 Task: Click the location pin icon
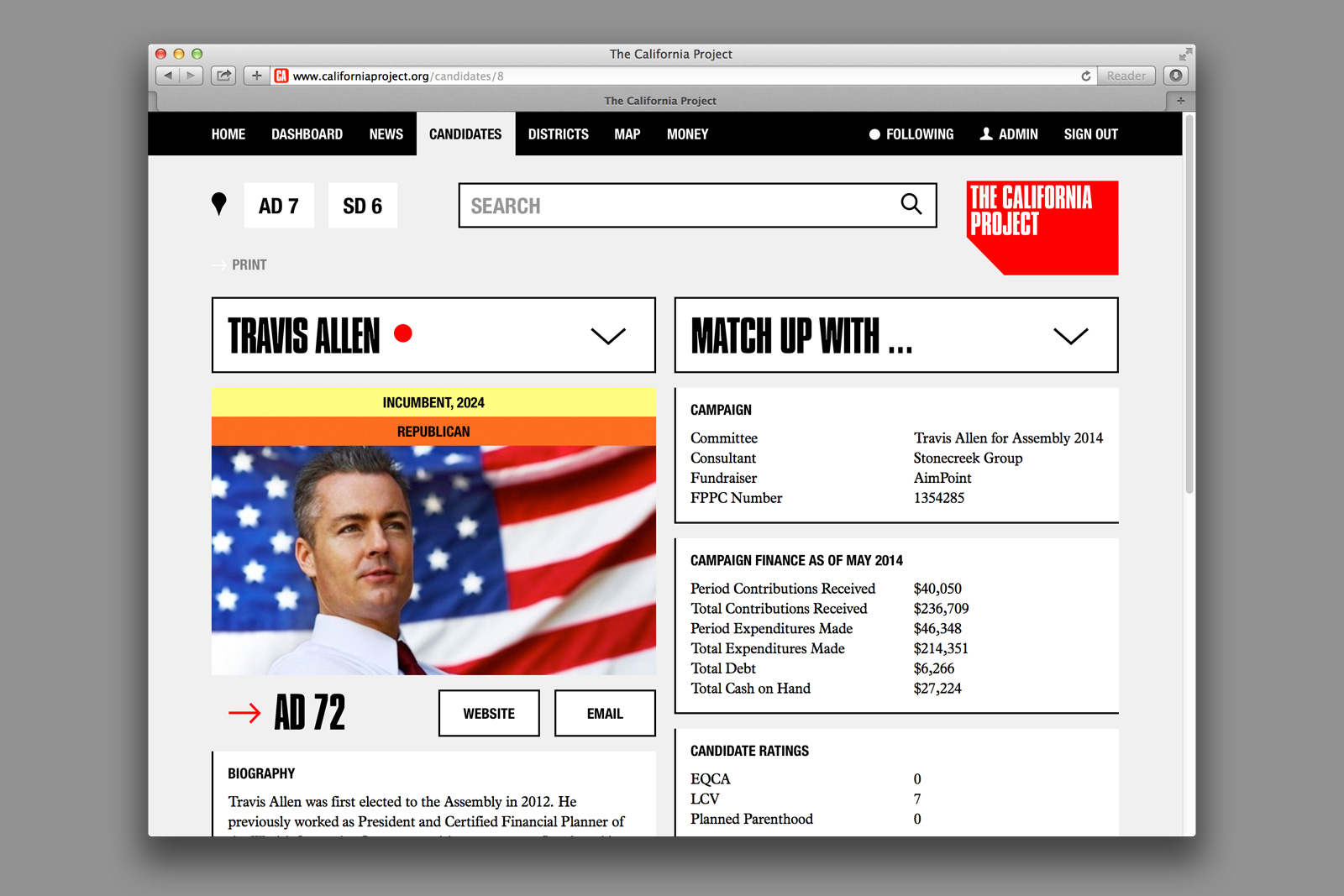219,204
